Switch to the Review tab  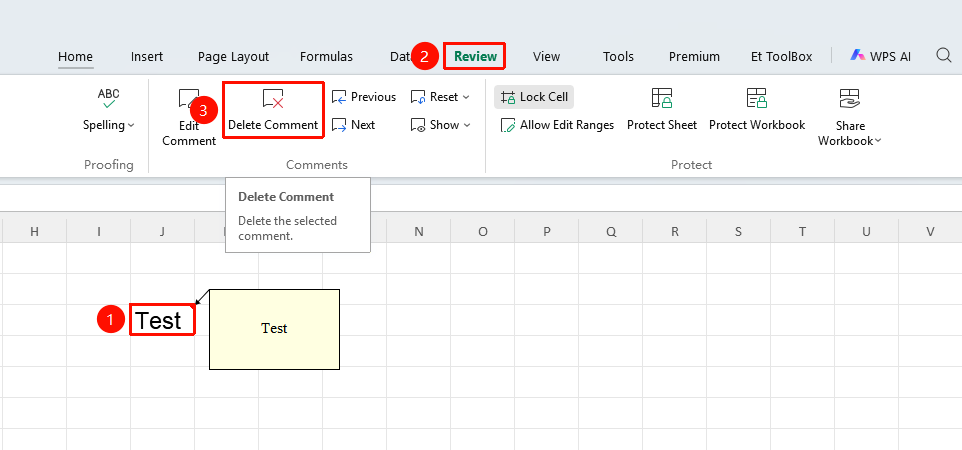point(475,56)
